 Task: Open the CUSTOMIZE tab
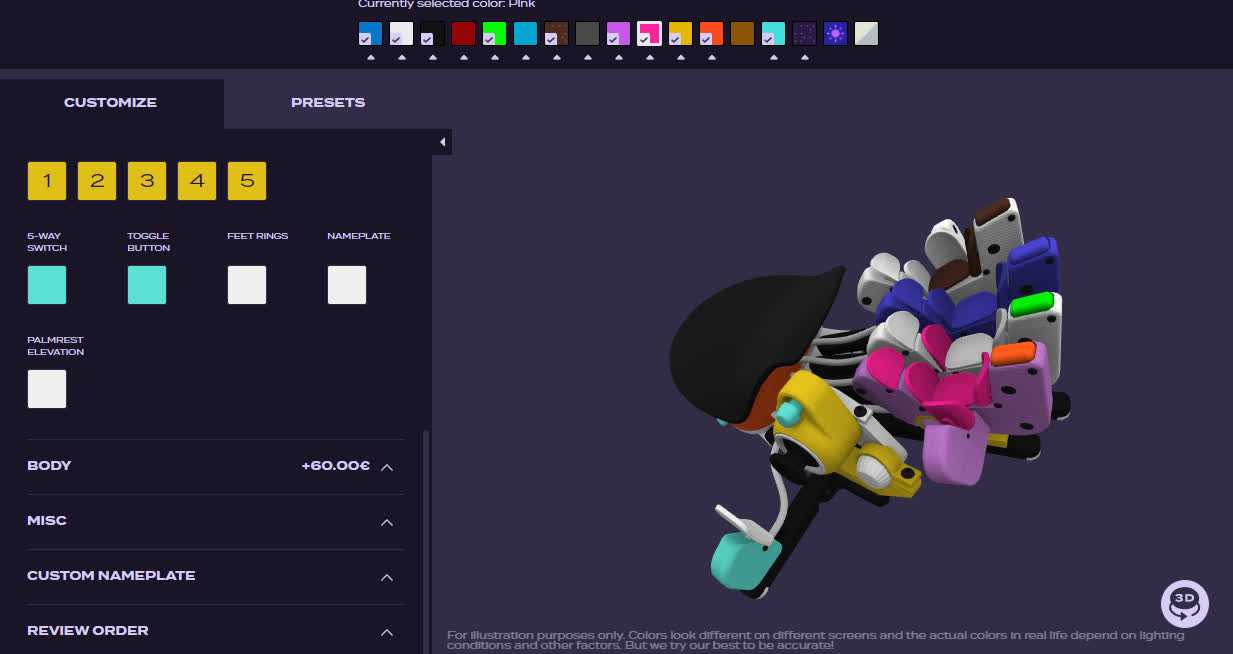[x=110, y=102]
